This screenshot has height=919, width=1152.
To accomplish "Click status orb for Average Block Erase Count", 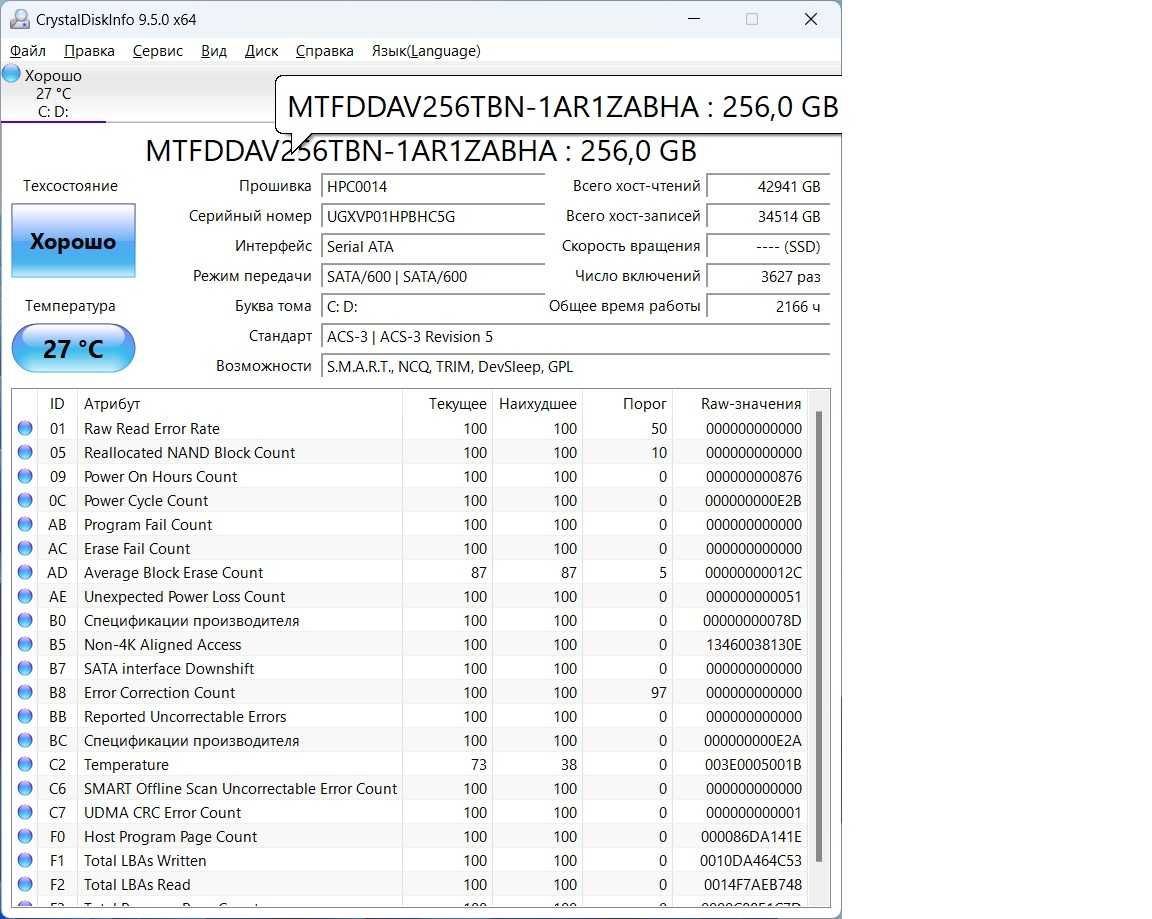I will 25,572.
